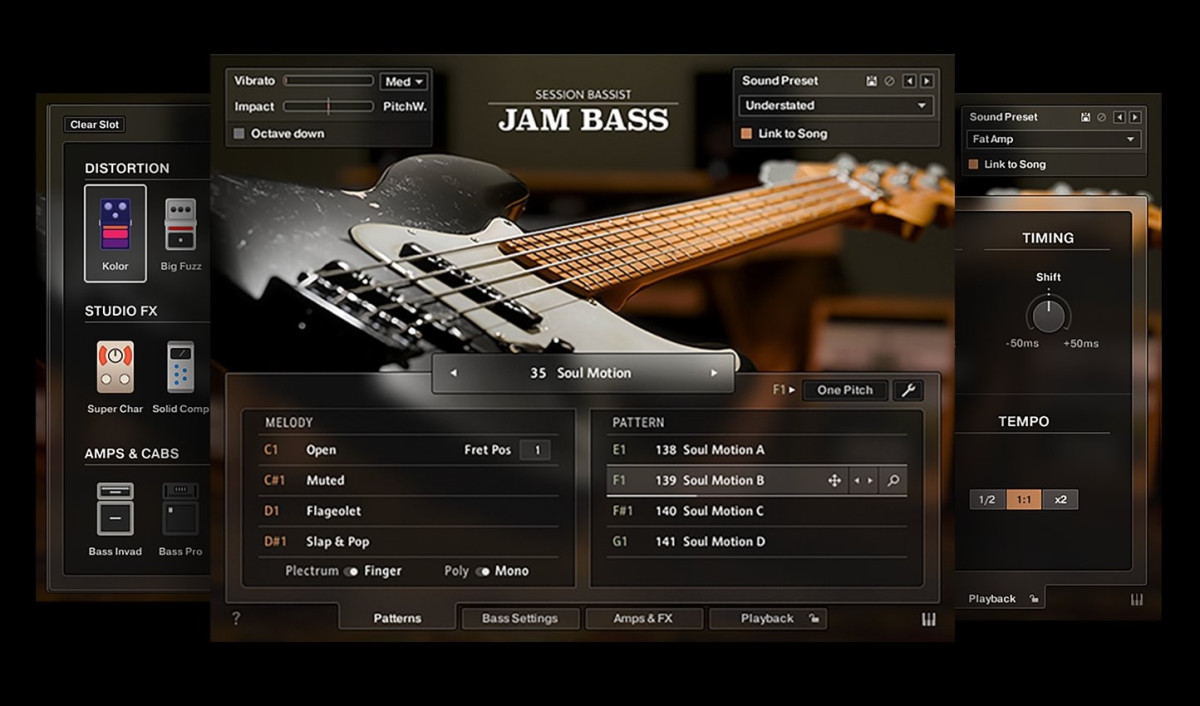Open pattern browser via magnifier icon
Image resolution: width=1200 pixels, height=706 pixels.
[893, 481]
